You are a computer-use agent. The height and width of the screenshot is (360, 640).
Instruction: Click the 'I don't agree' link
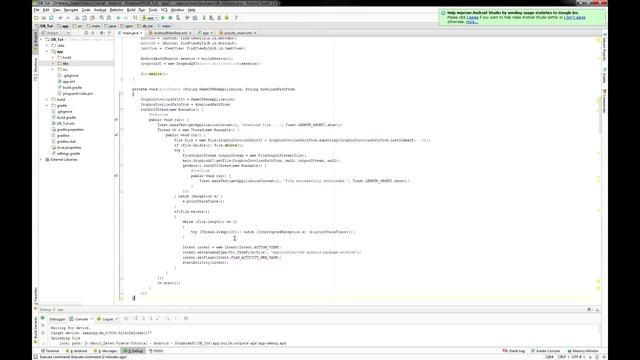pyautogui.click(x=574, y=18)
